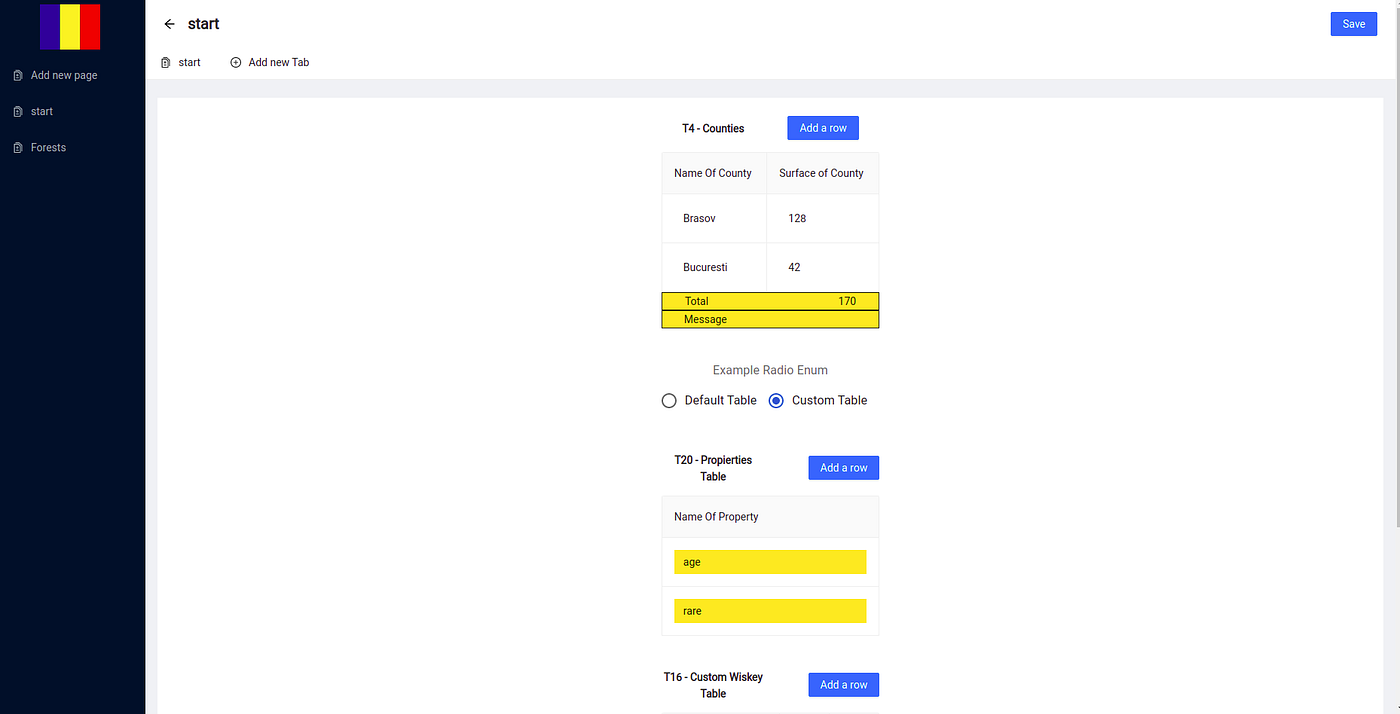This screenshot has width=1400, height=714.
Task: Click the Example Radio Enum label
Action: [x=770, y=370]
